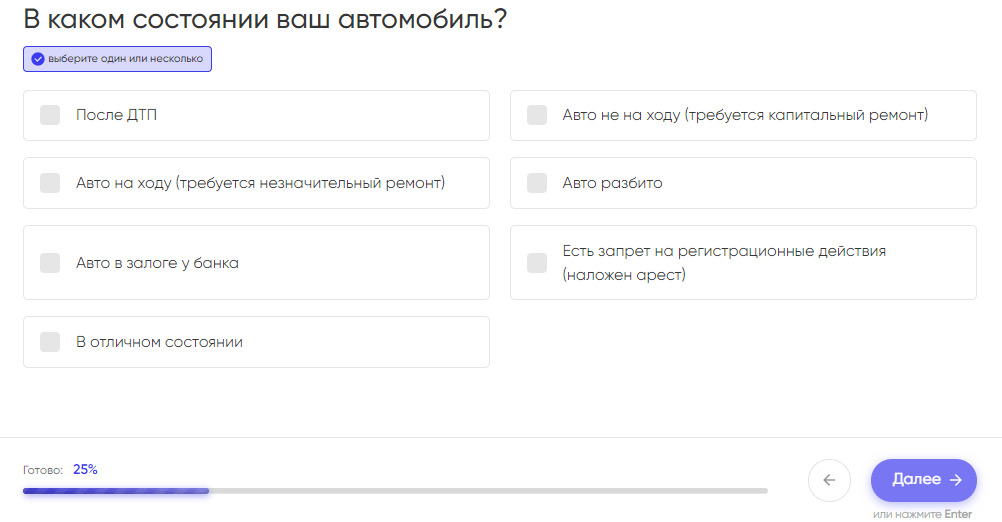Click the В отличном состоянии label text

click(x=159, y=342)
